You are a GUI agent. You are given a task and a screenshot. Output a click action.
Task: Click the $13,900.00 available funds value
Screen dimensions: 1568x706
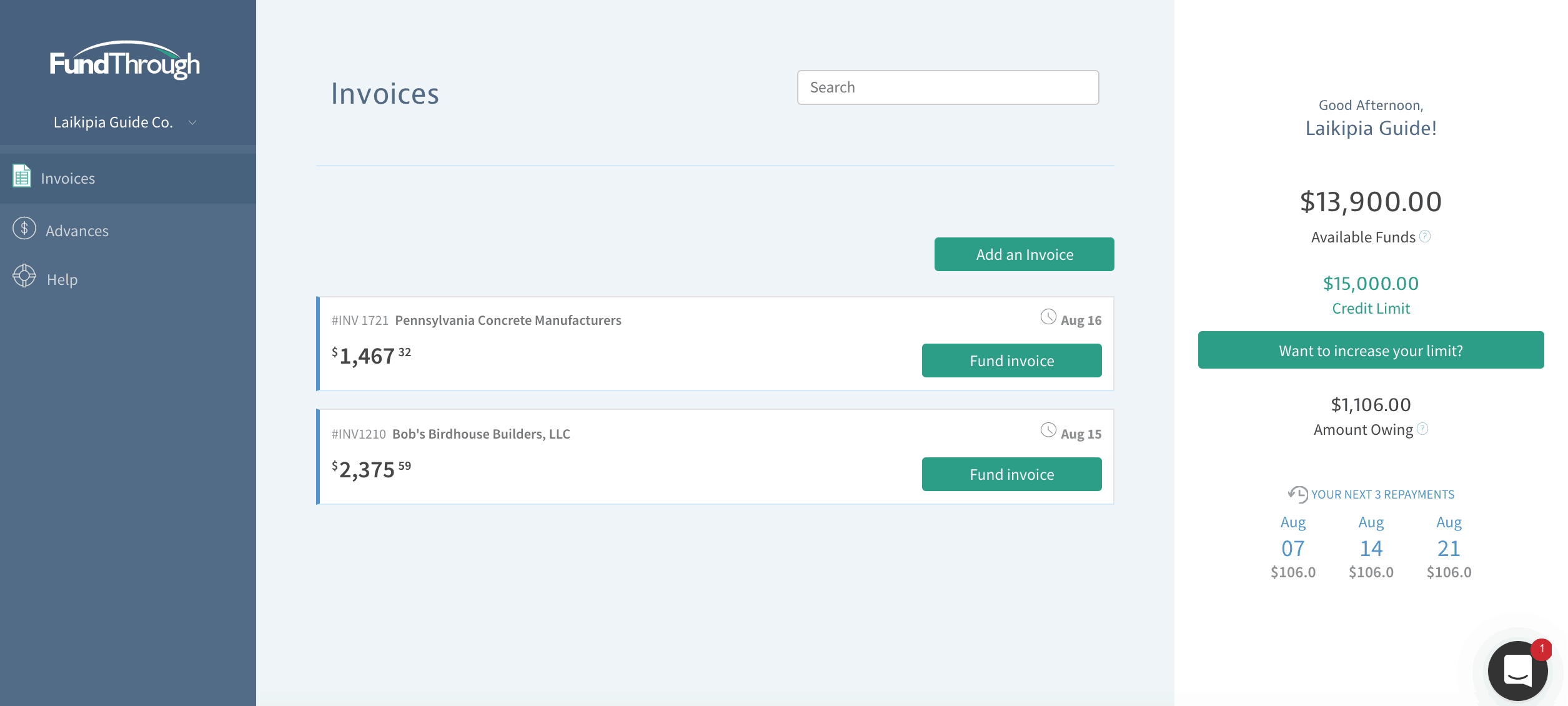click(x=1371, y=202)
